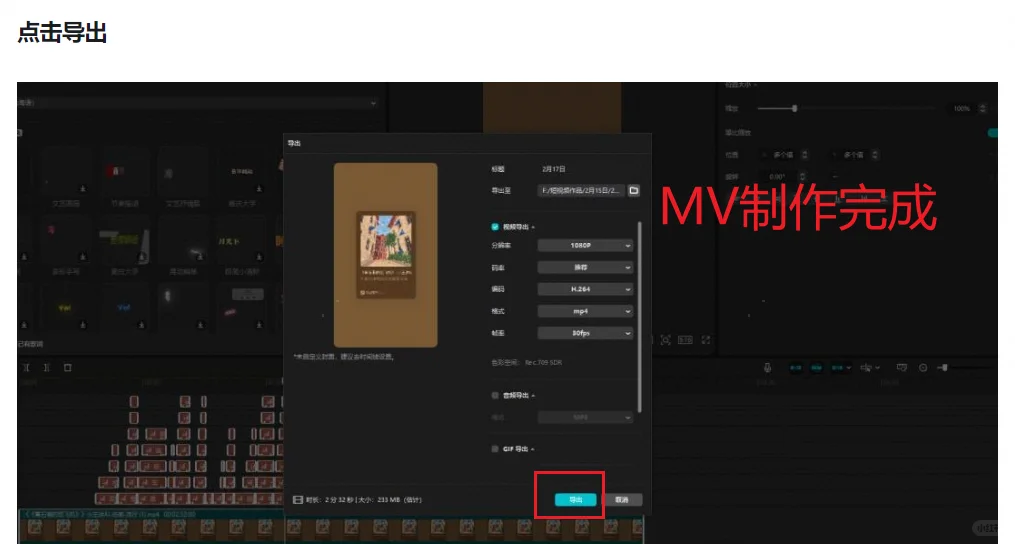The height and width of the screenshot is (544, 1015).
Task: Collapse the 视频导出 section arrow
Action: [533, 227]
